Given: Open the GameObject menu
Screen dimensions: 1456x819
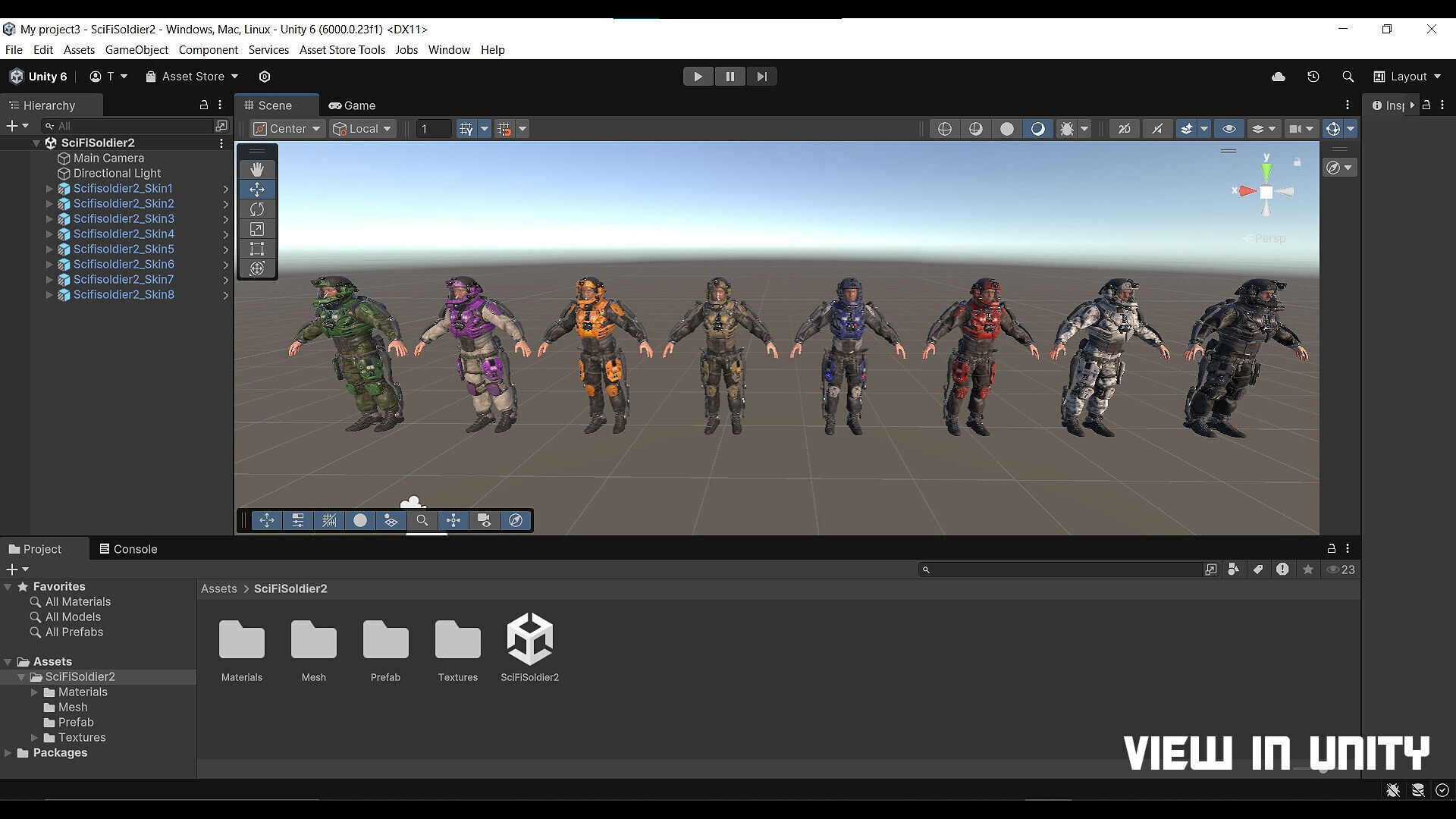Looking at the screenshot, I should (x=136, y=50).
